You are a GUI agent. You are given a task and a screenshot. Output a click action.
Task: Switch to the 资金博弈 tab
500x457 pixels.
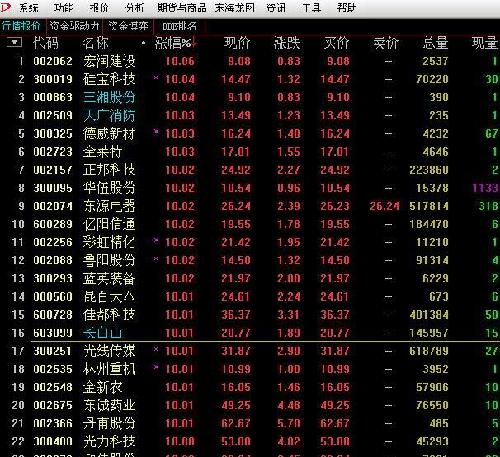click(129, 26)
